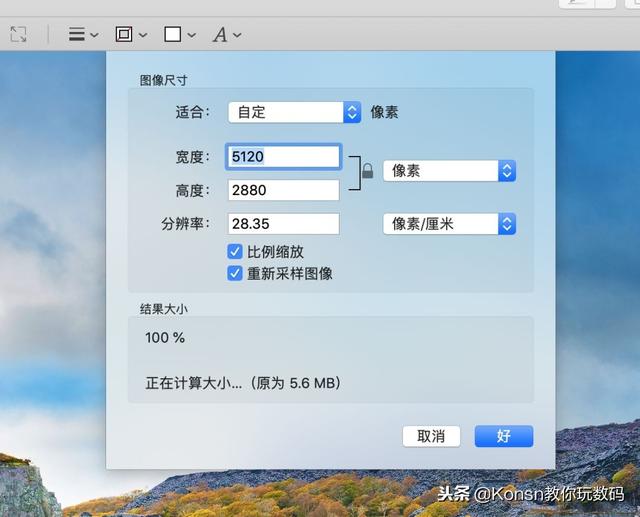Confirm with the 好 button
Screen dimensions: 640x517
point(503,436)
